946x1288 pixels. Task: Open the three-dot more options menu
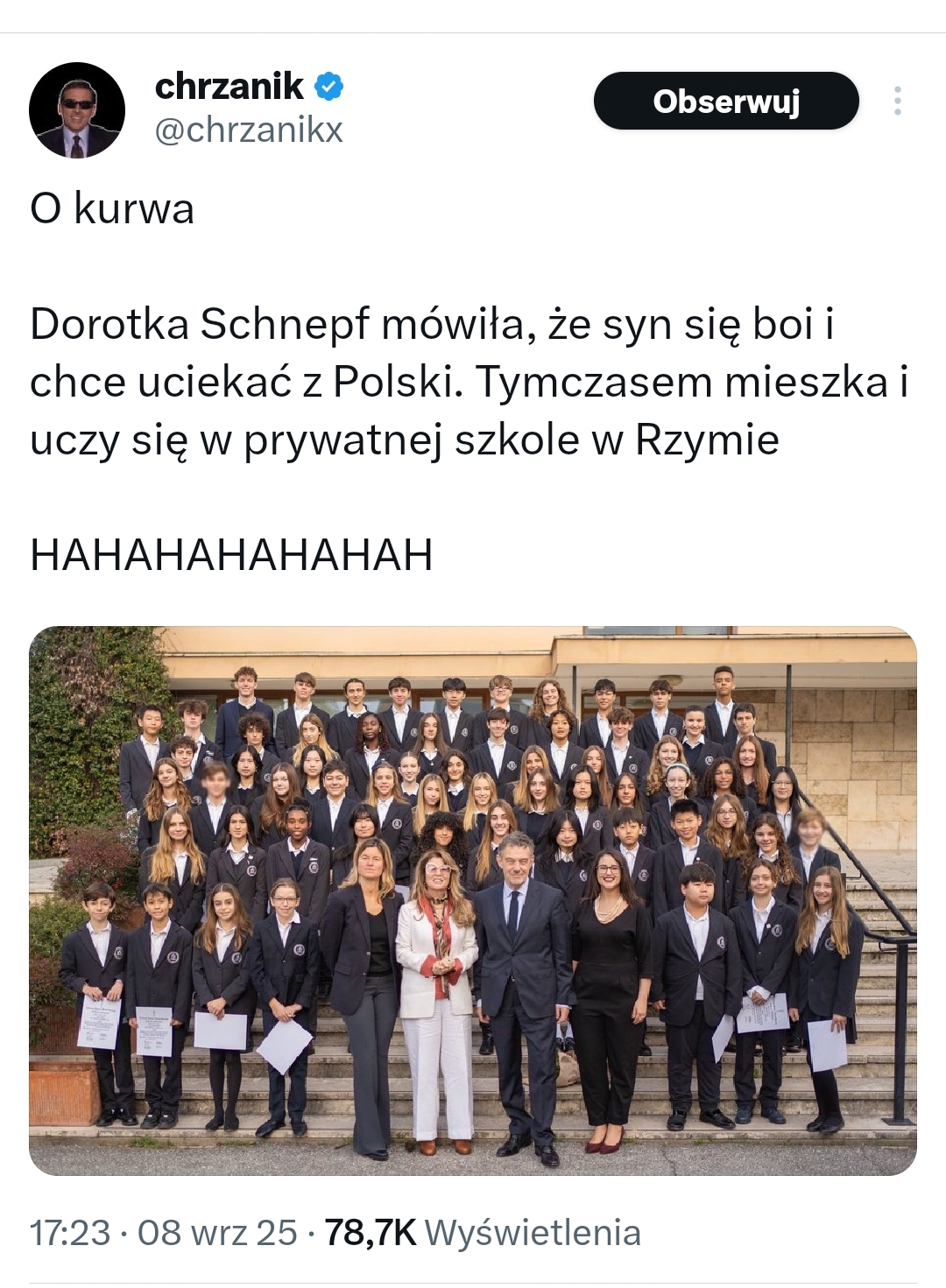tap(897, 101)
